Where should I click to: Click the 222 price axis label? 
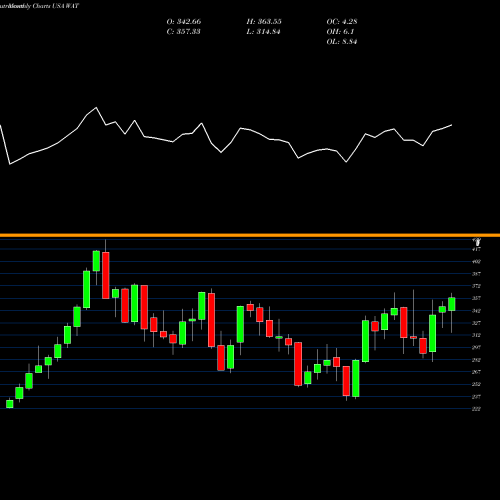pyautogui.click(x=477, y=409)
